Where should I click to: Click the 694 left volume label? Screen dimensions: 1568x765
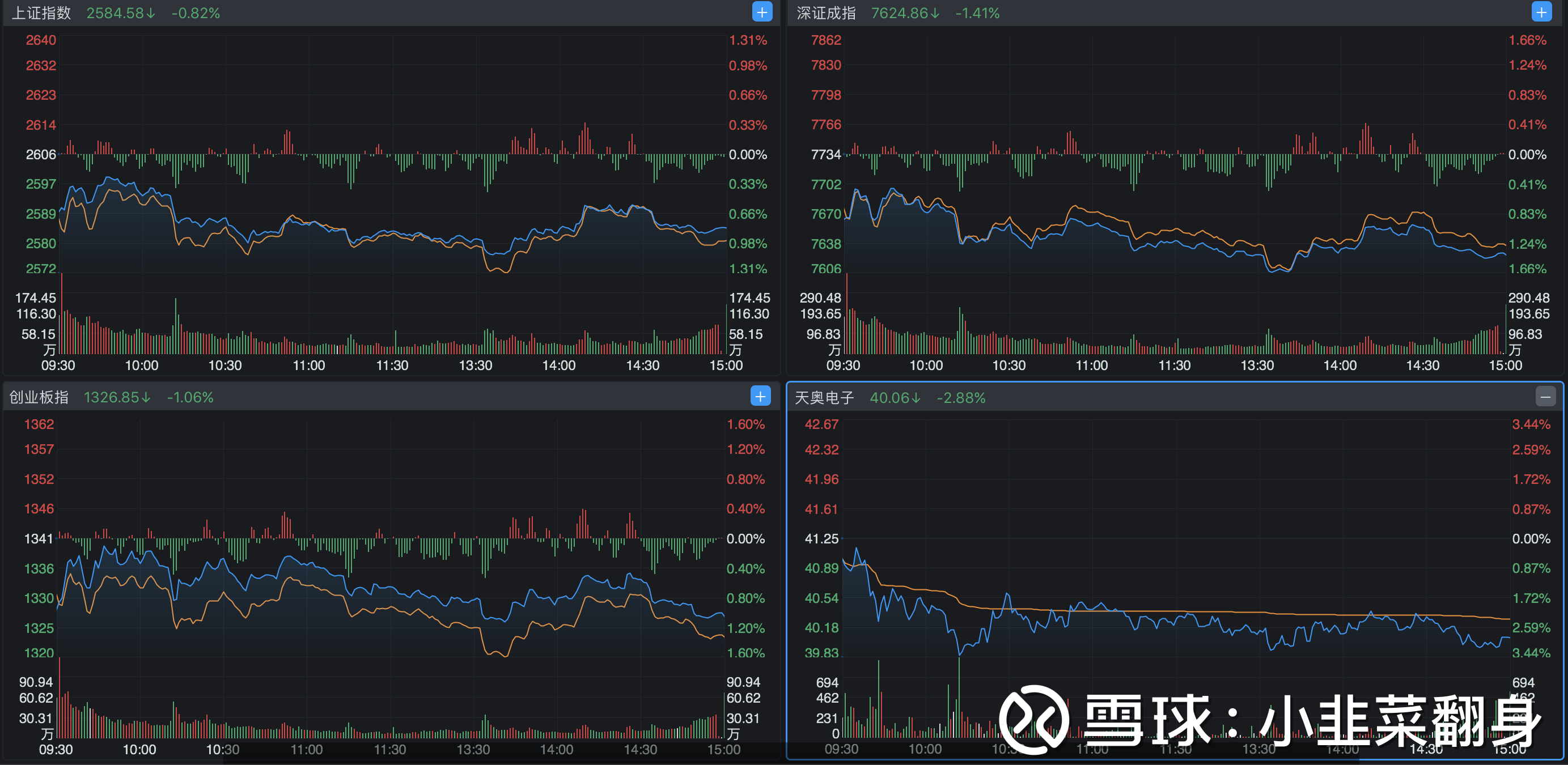pos(827,682)
